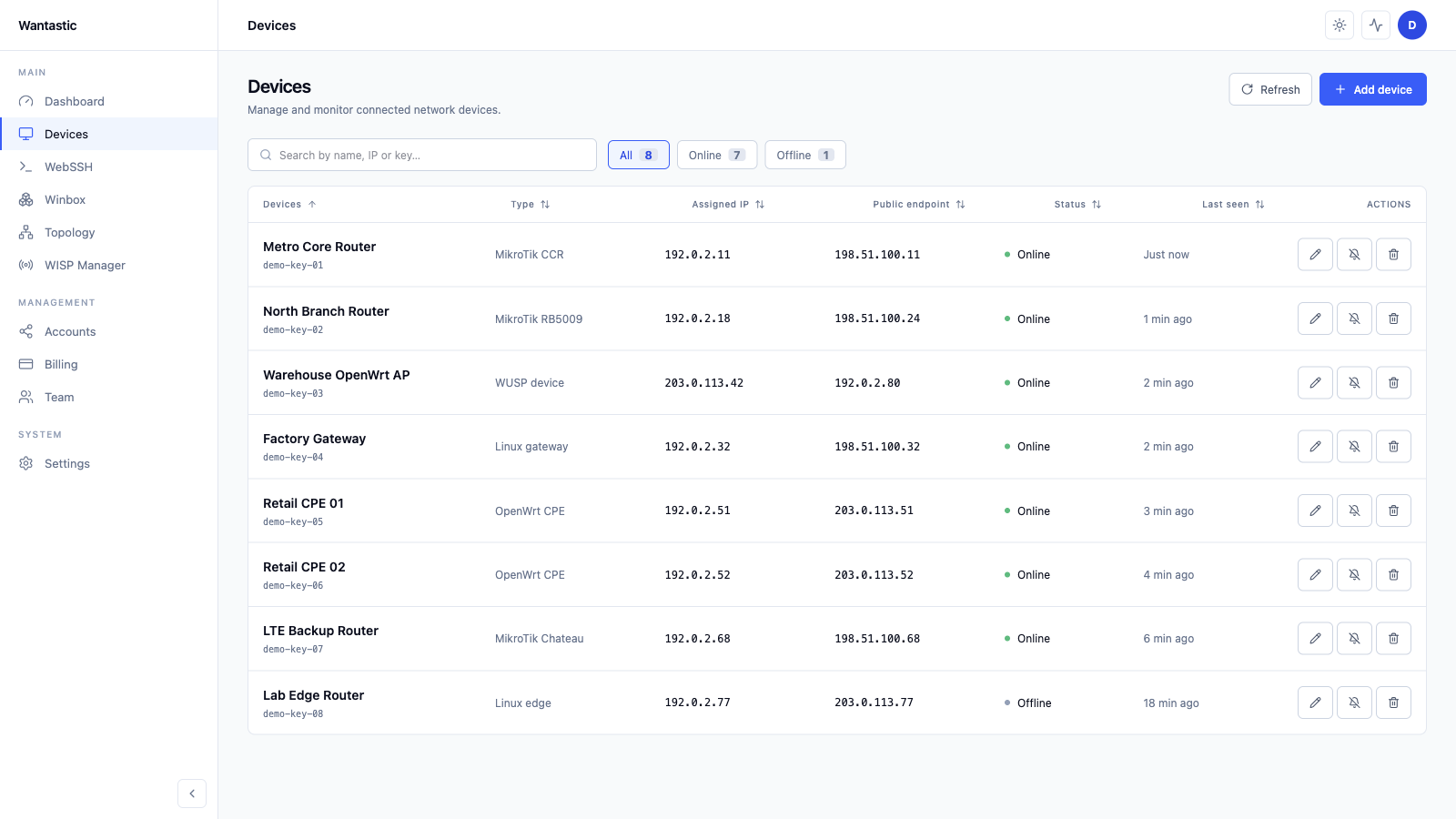Mute alerts for North Branch Router

(x=1354, y=318)
